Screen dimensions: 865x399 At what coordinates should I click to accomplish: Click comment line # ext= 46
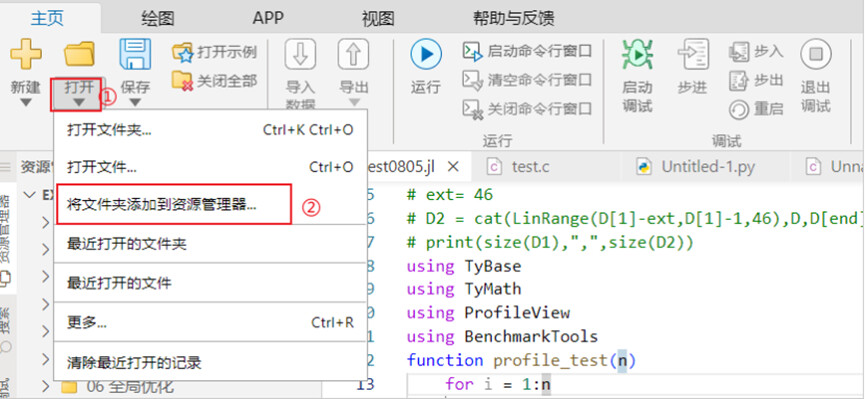[x=450, y=195]
